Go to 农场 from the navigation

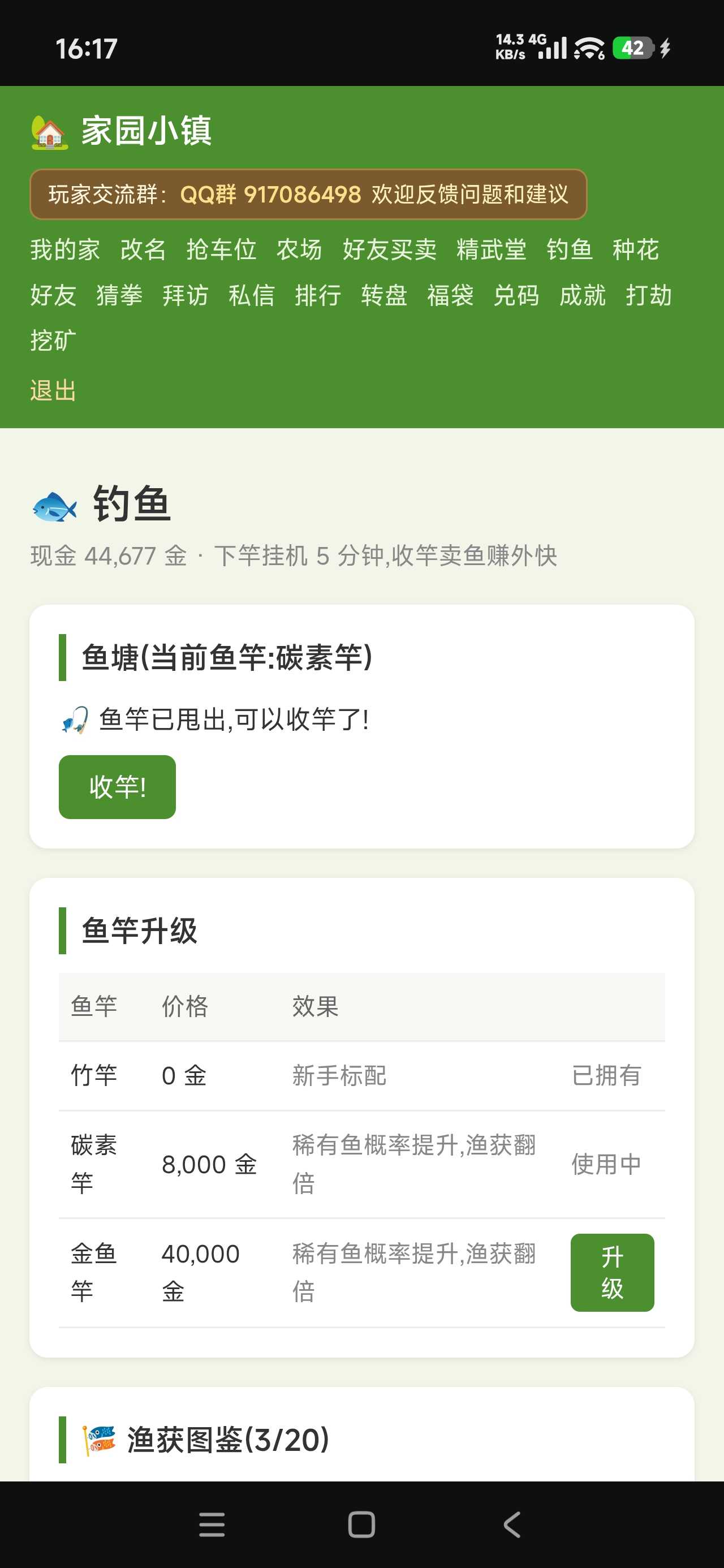(299, 249)
